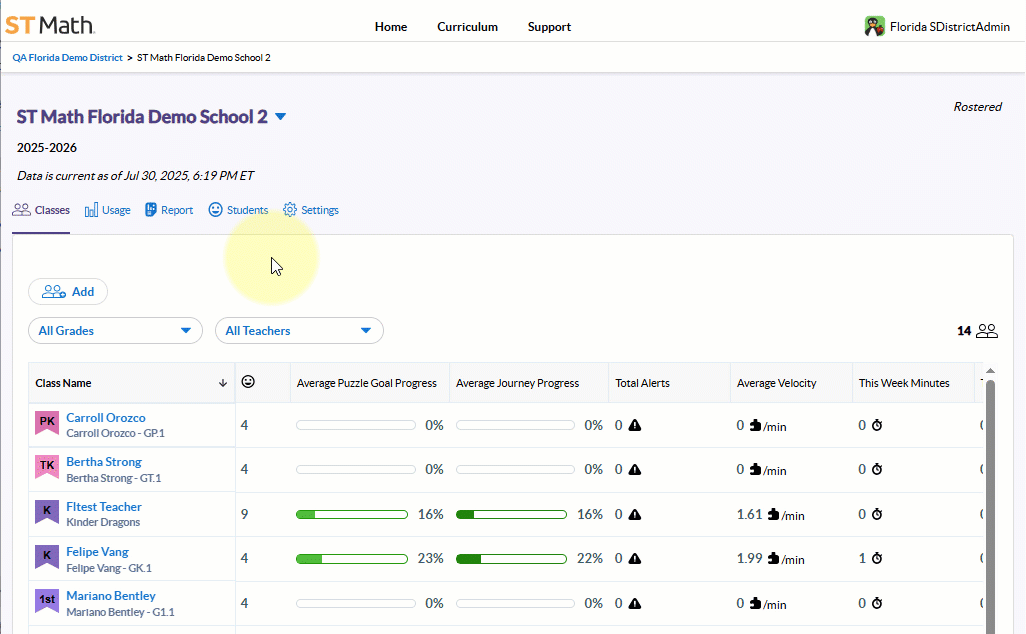The width and height of the screenshot is (1026, 634).
Task: Open the Curriculum menu item
Action: click(467, 27)
